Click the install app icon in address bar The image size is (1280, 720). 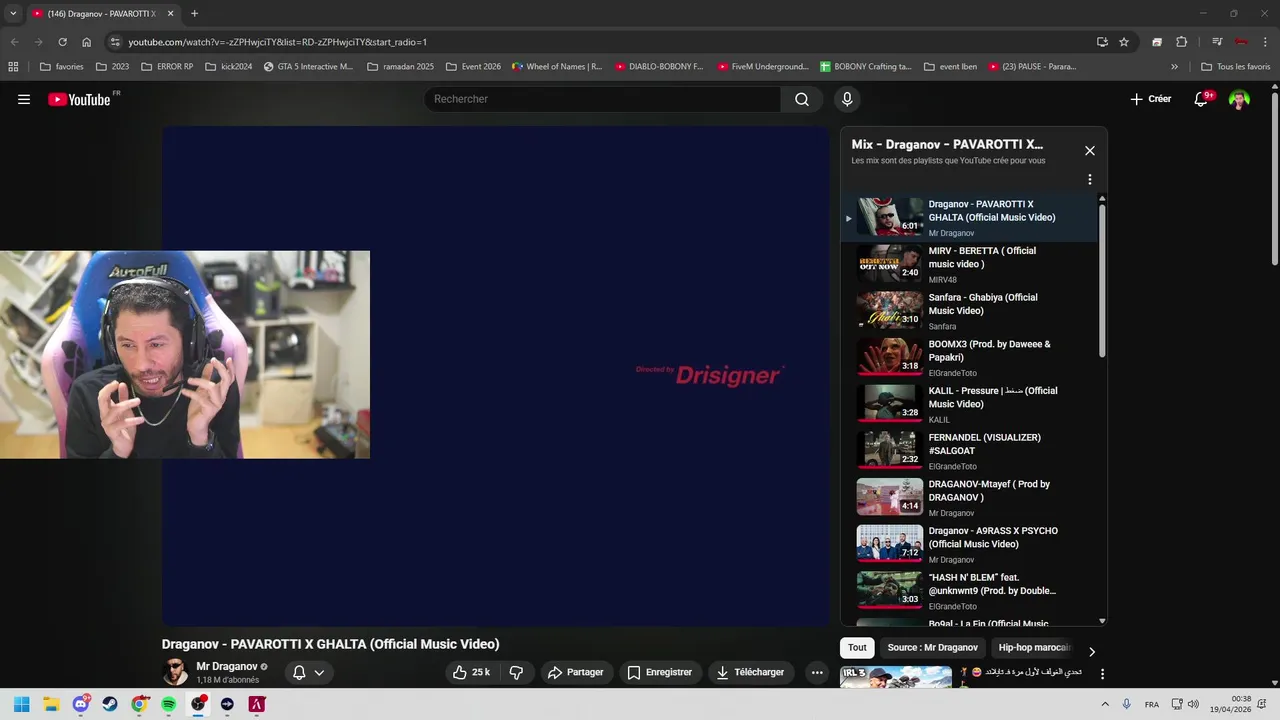[1102, 42]
